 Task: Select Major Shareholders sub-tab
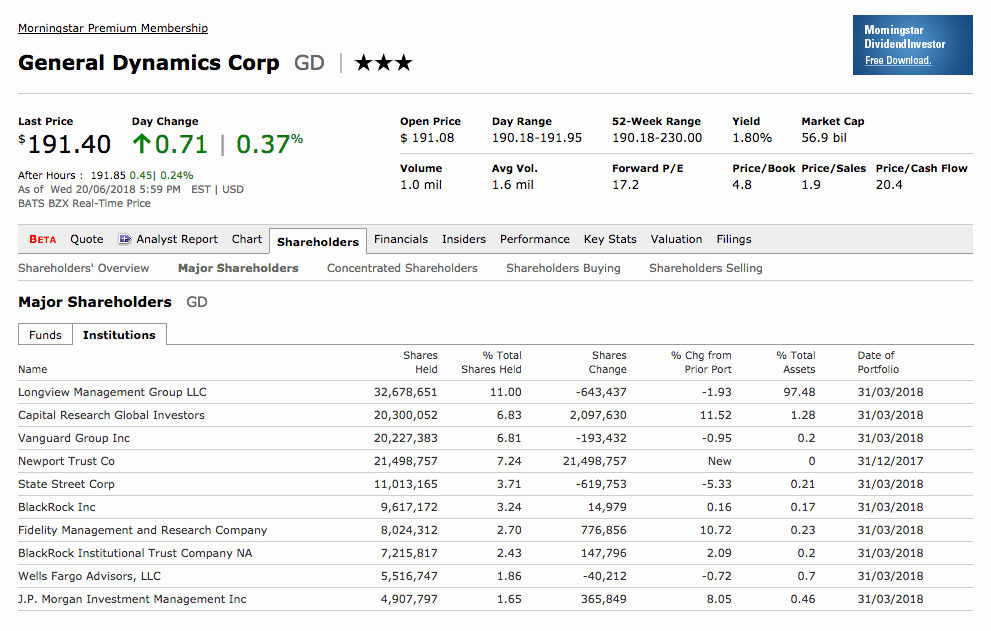tap(238, 268)
